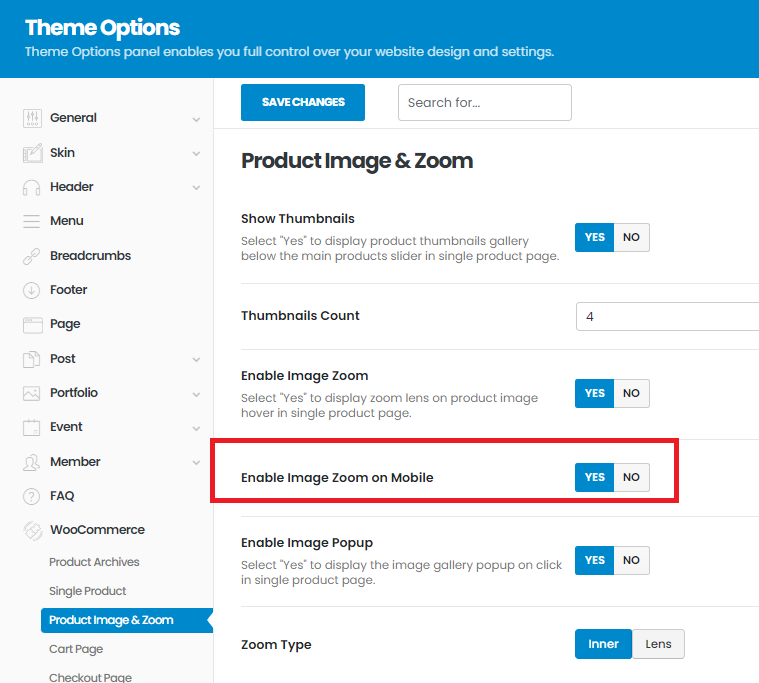Open the Footer options section
Viewport: 759px width, 683px height.
pos(69,289)
